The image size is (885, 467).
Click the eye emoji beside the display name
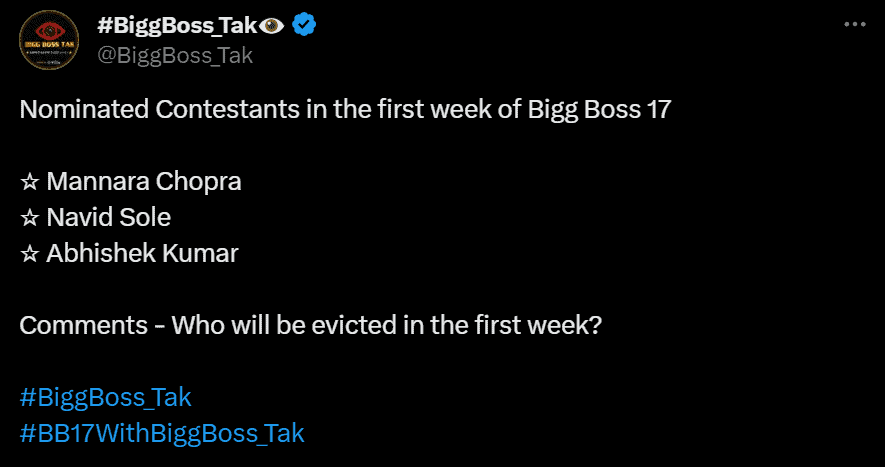pos(272,26)
